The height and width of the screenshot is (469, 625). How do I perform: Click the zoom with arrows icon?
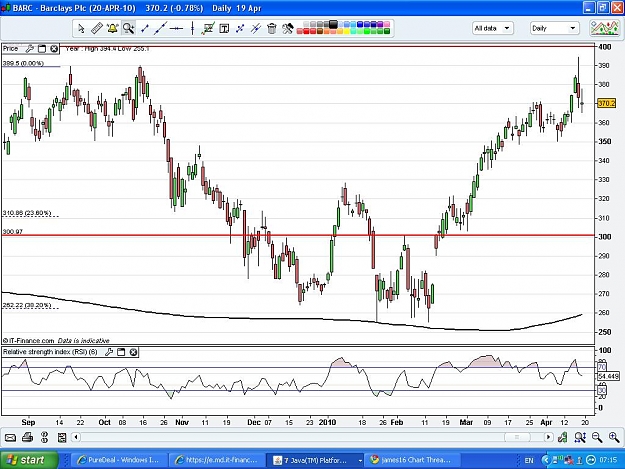click(580, 438)
